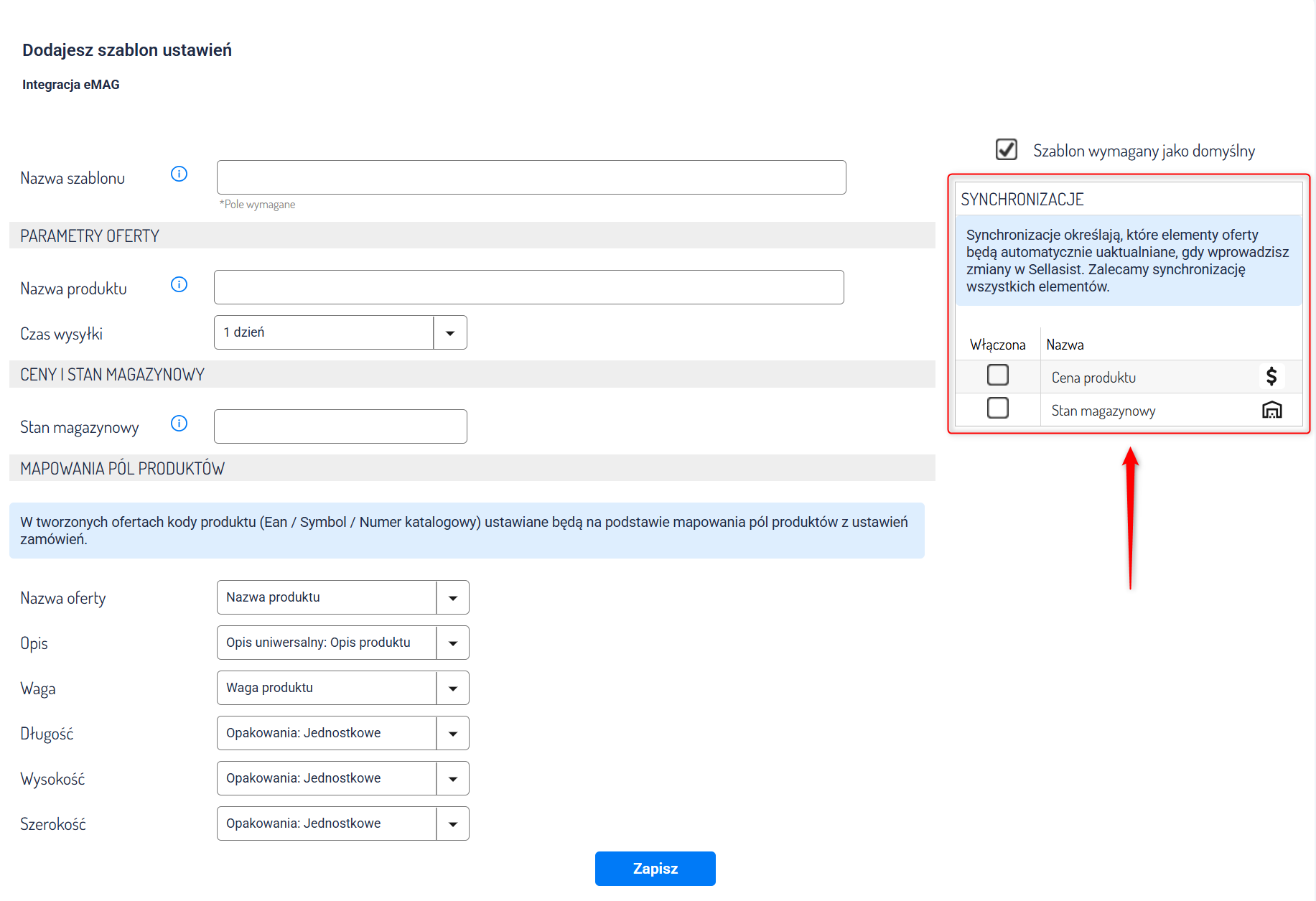Image resolution: width=1316 pixels, height=901 pixels.
Task: Click the SYNCHRONIZACJE panel header
Action: pos(1128,200)
